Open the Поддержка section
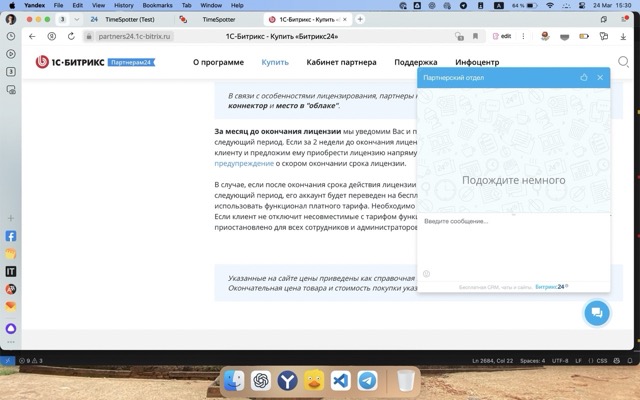The width and height of the screenshot is (640, 400). pyautogui.click(x=416, y=62)
